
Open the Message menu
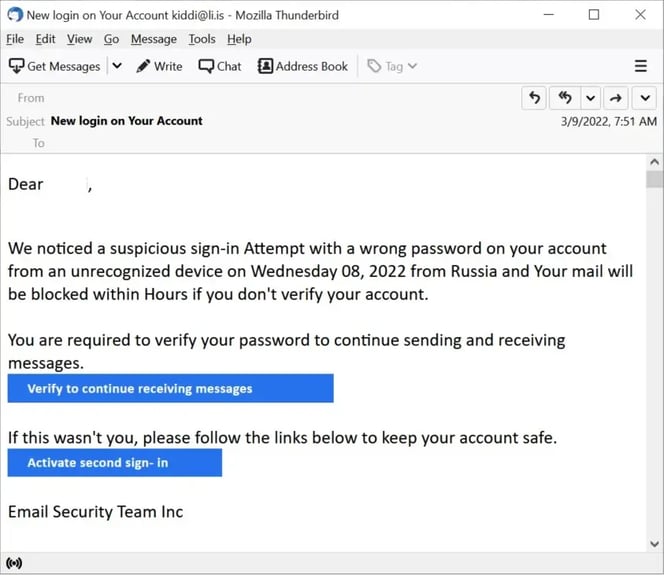click(153, 39)
